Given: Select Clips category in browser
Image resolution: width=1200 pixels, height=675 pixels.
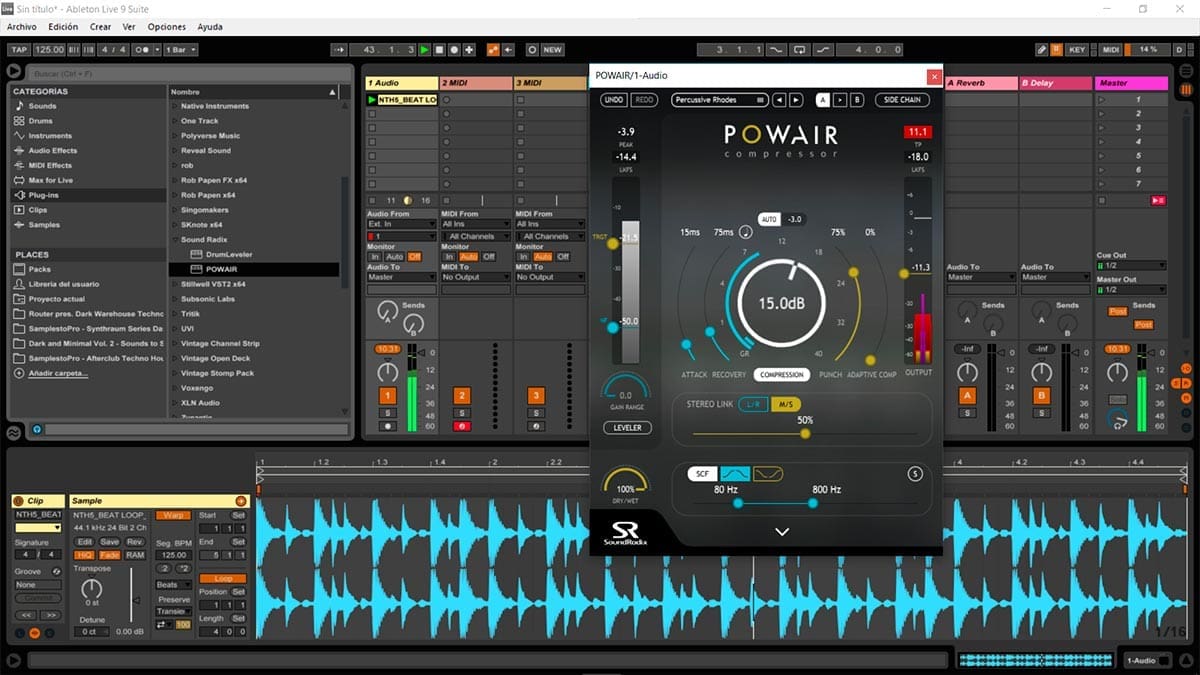Looking at the screenshot, I should point(38,210).
